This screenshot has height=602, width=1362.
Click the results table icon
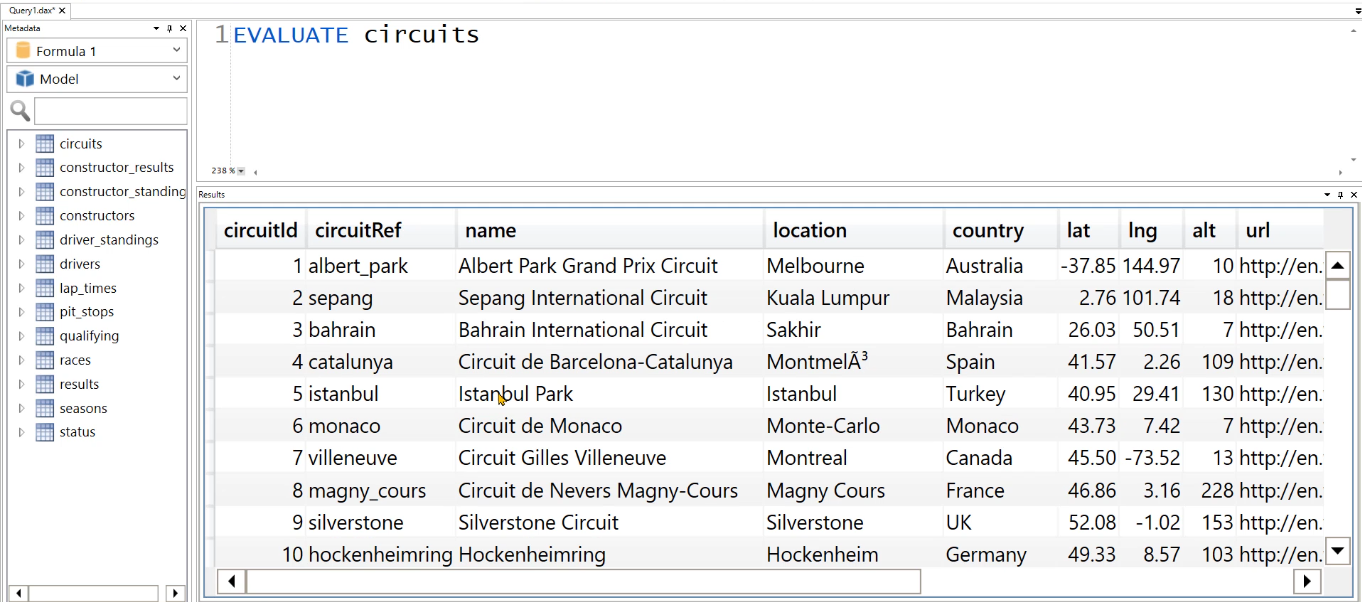(x=44, y=384)
